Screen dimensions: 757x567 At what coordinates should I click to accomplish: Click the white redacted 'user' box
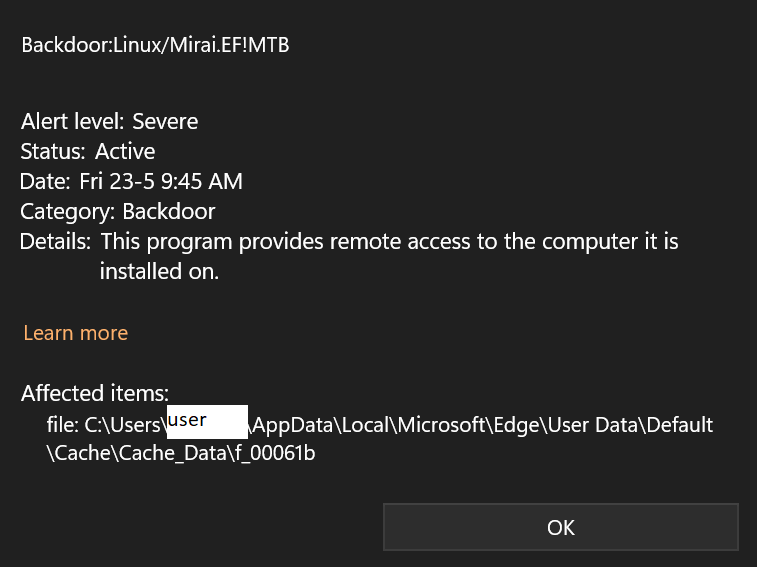(207, 421)
